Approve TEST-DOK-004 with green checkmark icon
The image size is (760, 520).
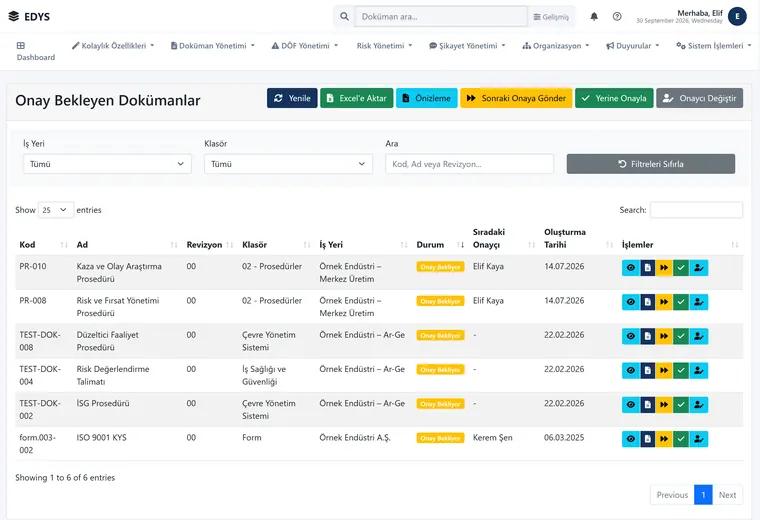[x=681, y=371]
